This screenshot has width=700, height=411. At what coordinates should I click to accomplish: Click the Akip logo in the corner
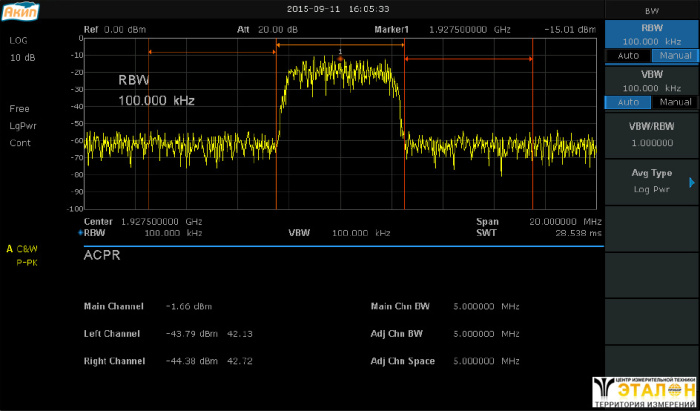[x=18, y=10]
